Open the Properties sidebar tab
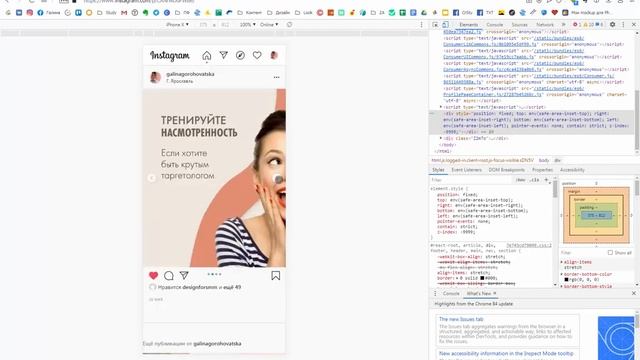The width and height of the screenshot is (640, 360). [542, 170]
